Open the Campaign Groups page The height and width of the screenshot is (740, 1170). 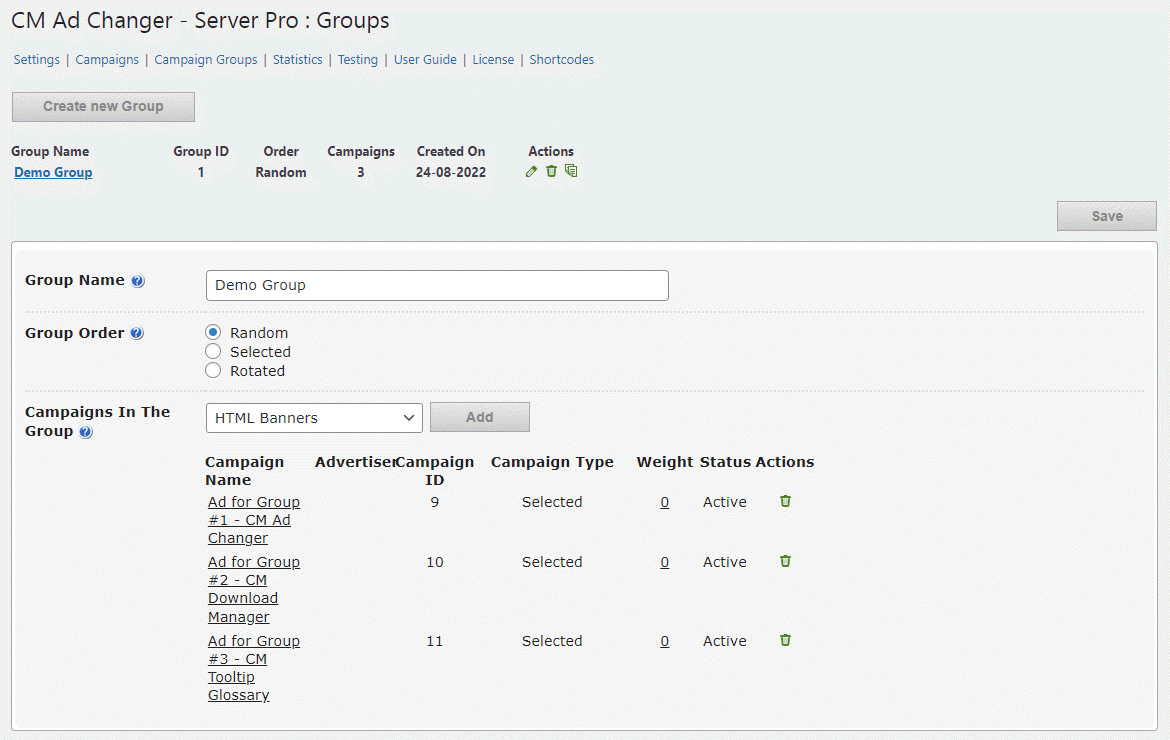point(206,60)
